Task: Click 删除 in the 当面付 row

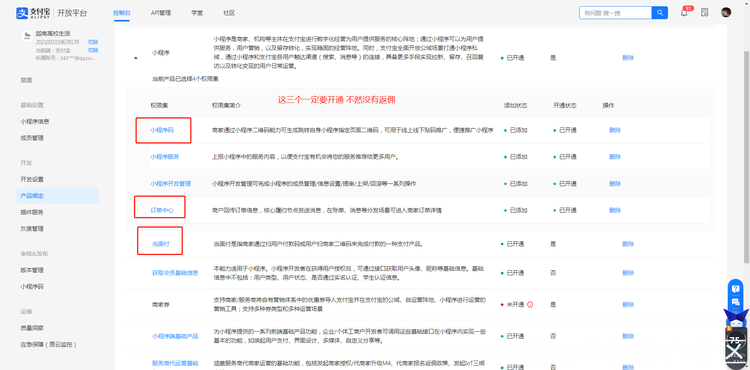Action: point(628,244)
